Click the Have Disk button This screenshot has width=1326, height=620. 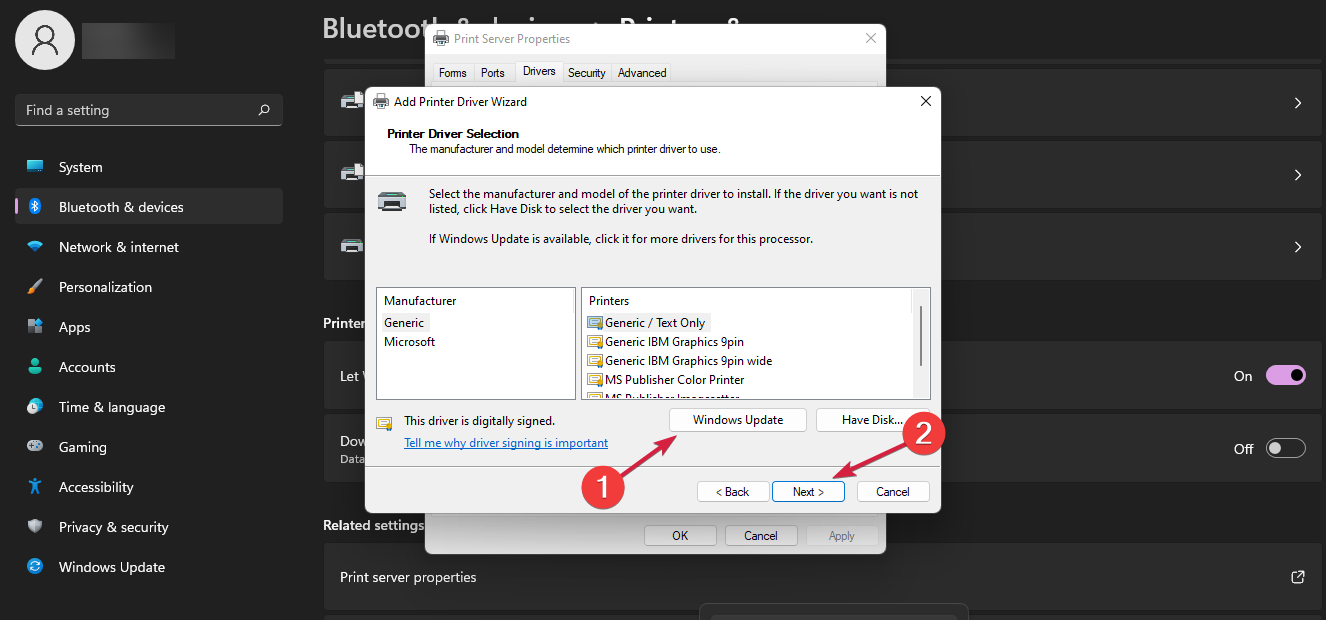coord(872,420)
